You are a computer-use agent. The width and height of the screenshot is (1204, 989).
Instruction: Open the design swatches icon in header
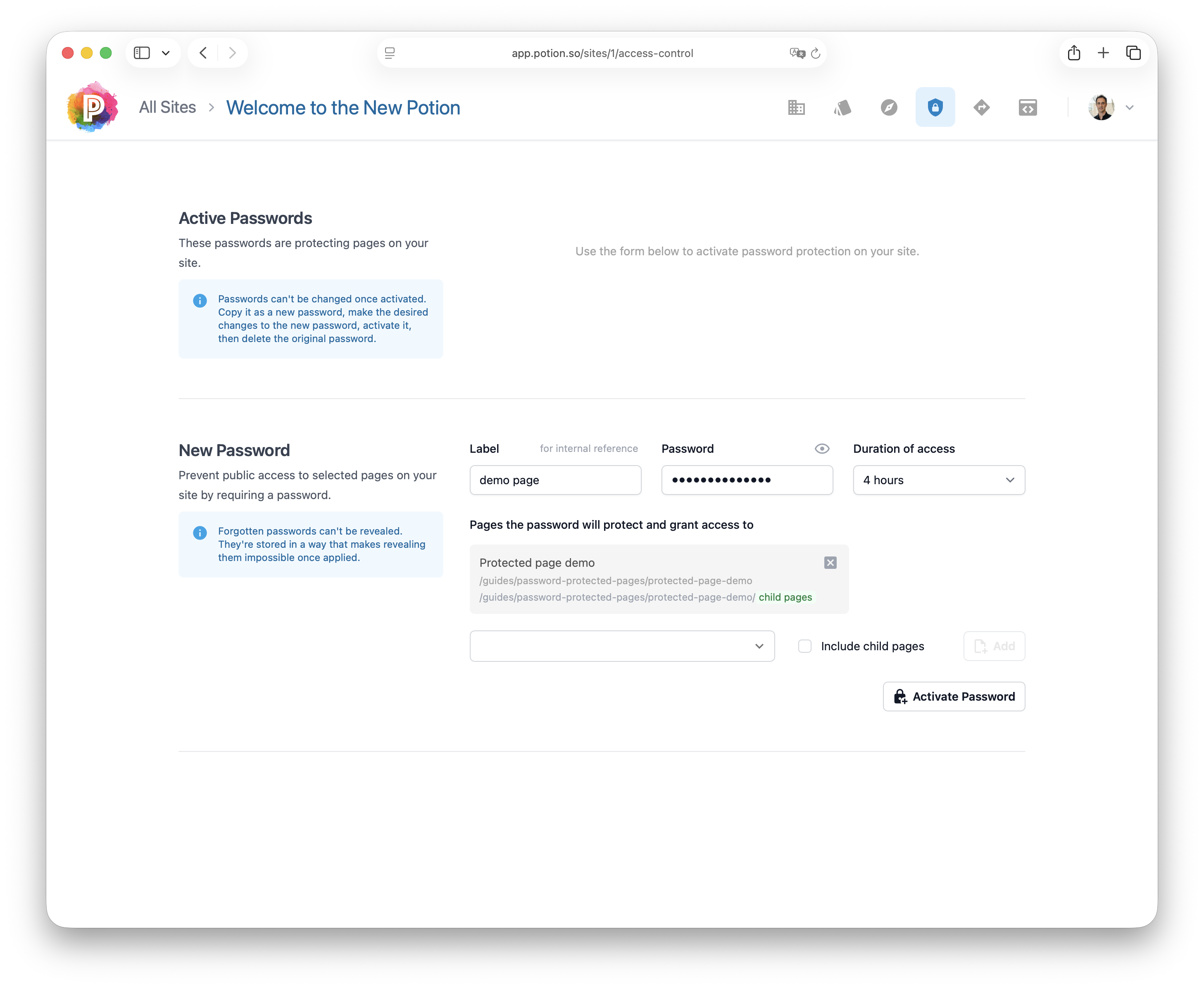click(843, 107)
